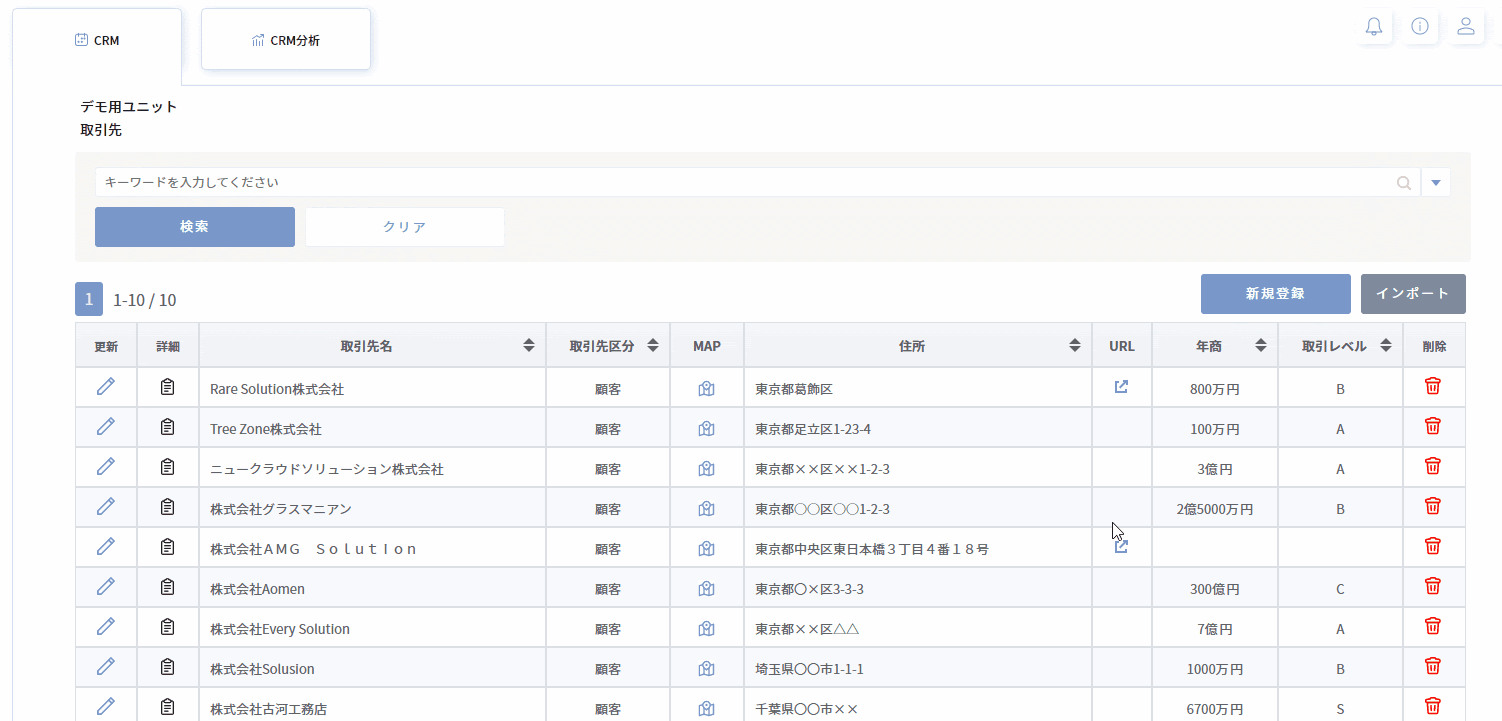Open details for 株式会社Every Solution

point(168,627)
